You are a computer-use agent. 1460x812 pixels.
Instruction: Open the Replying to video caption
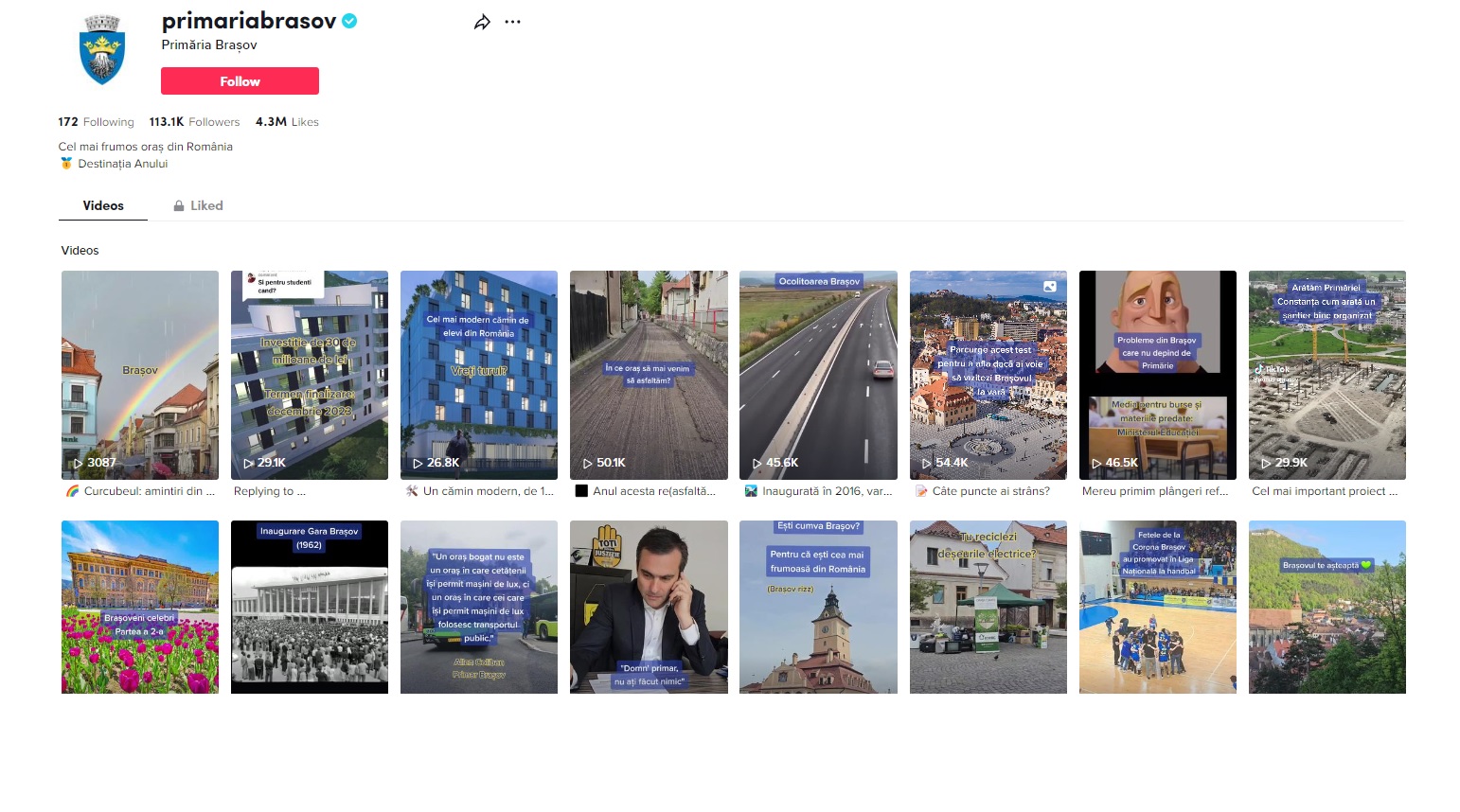click(x=270, y=491)
